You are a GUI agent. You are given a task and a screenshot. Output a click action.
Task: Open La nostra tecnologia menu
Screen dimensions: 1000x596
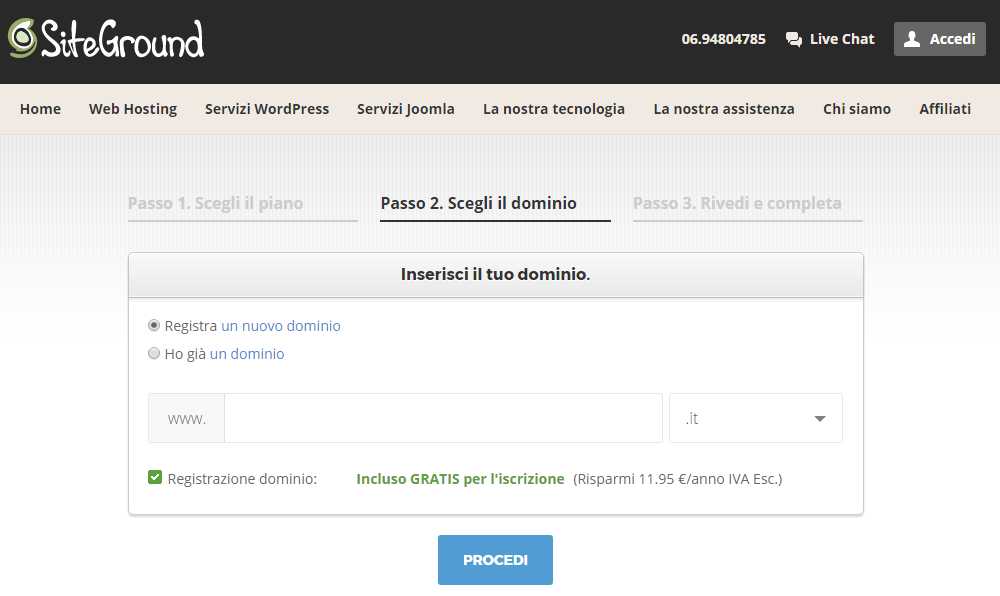pyautogui.click(x=554, y=109)
